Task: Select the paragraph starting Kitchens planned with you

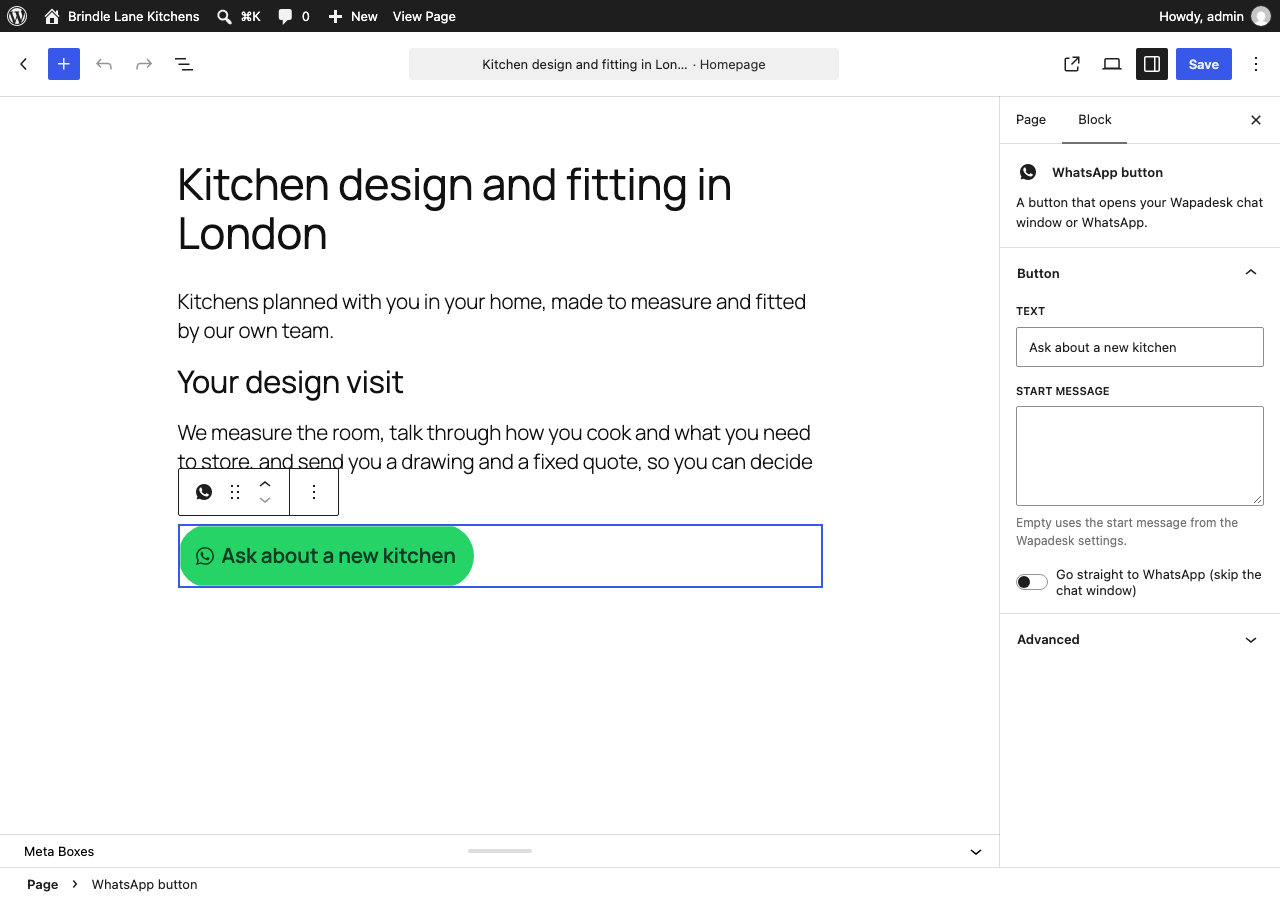Action: [500, 316]
